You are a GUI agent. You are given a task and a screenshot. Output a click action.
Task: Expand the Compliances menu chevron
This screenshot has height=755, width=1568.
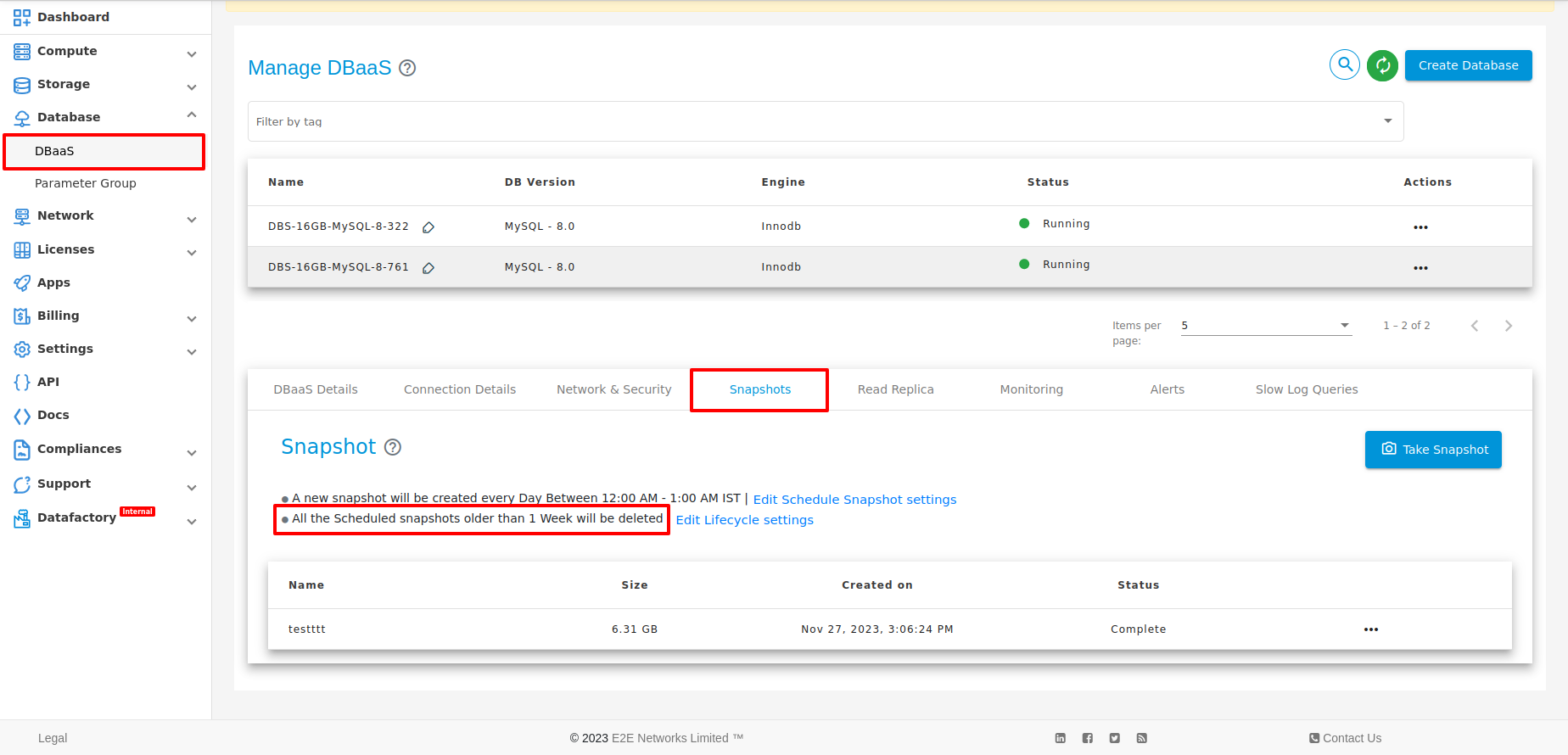[x=192, y=453]
